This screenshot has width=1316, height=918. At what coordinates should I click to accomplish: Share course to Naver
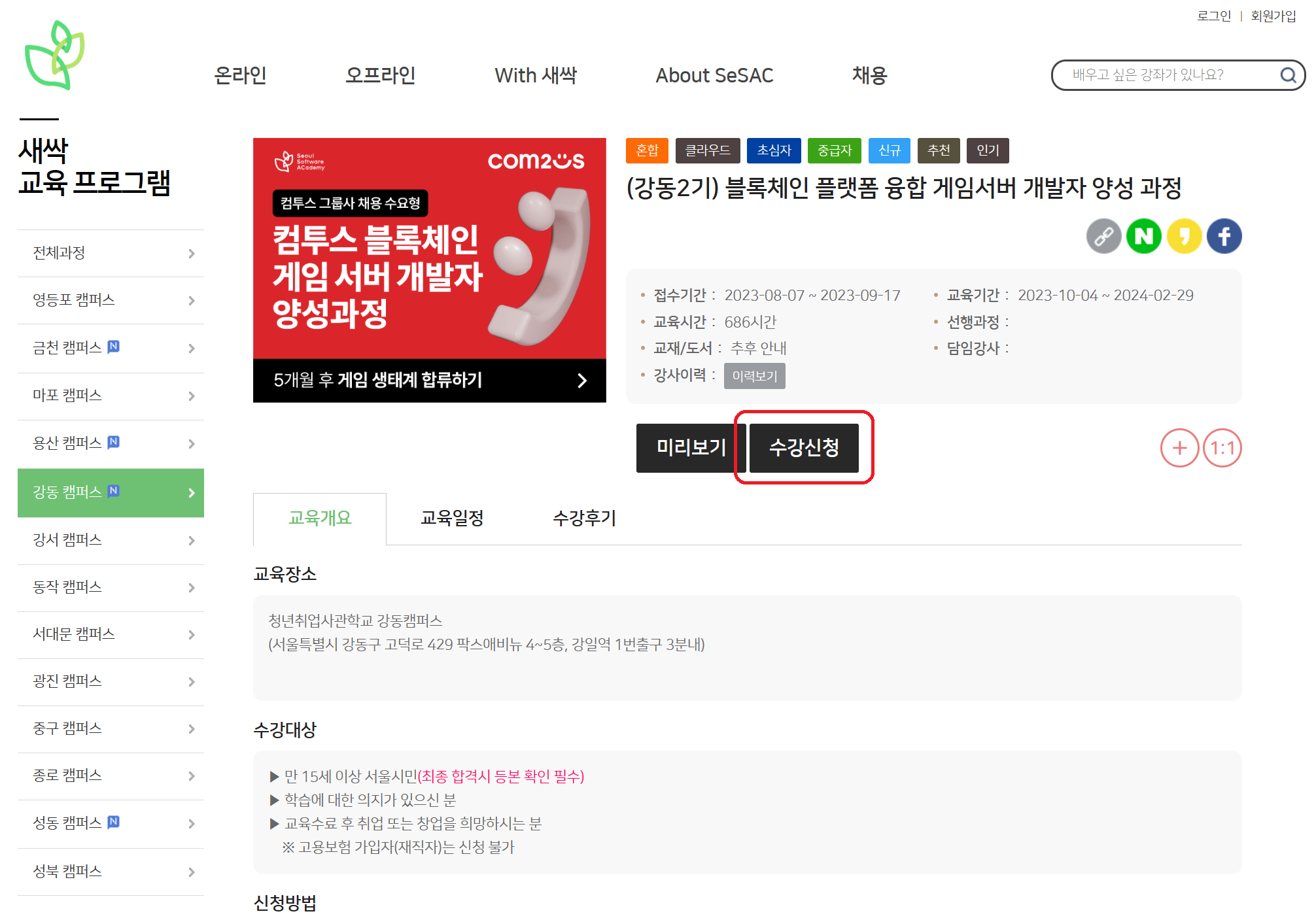point(1143,236)
